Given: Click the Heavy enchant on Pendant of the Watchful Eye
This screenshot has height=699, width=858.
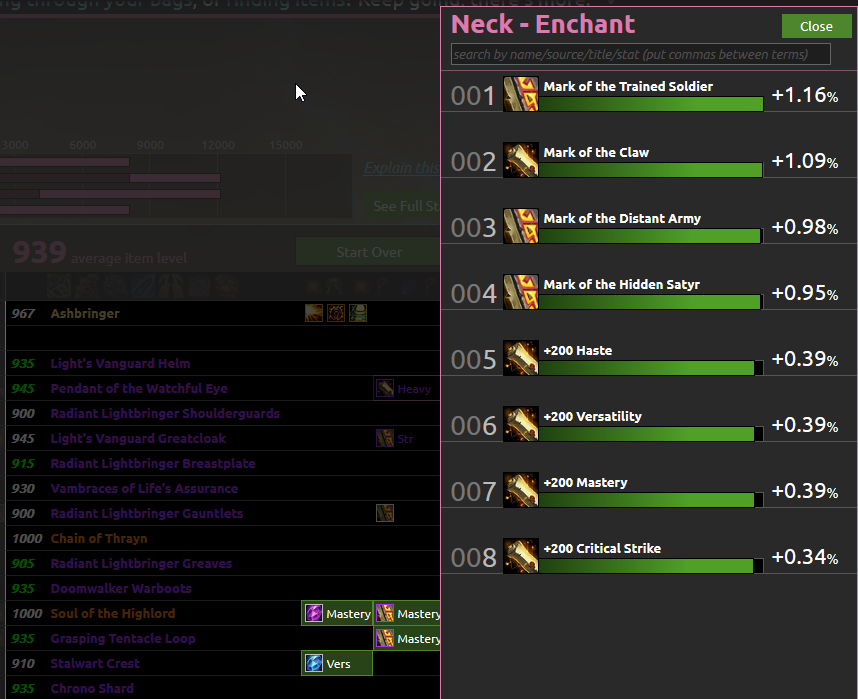Looking at the screenshot, I should point(407,389).
